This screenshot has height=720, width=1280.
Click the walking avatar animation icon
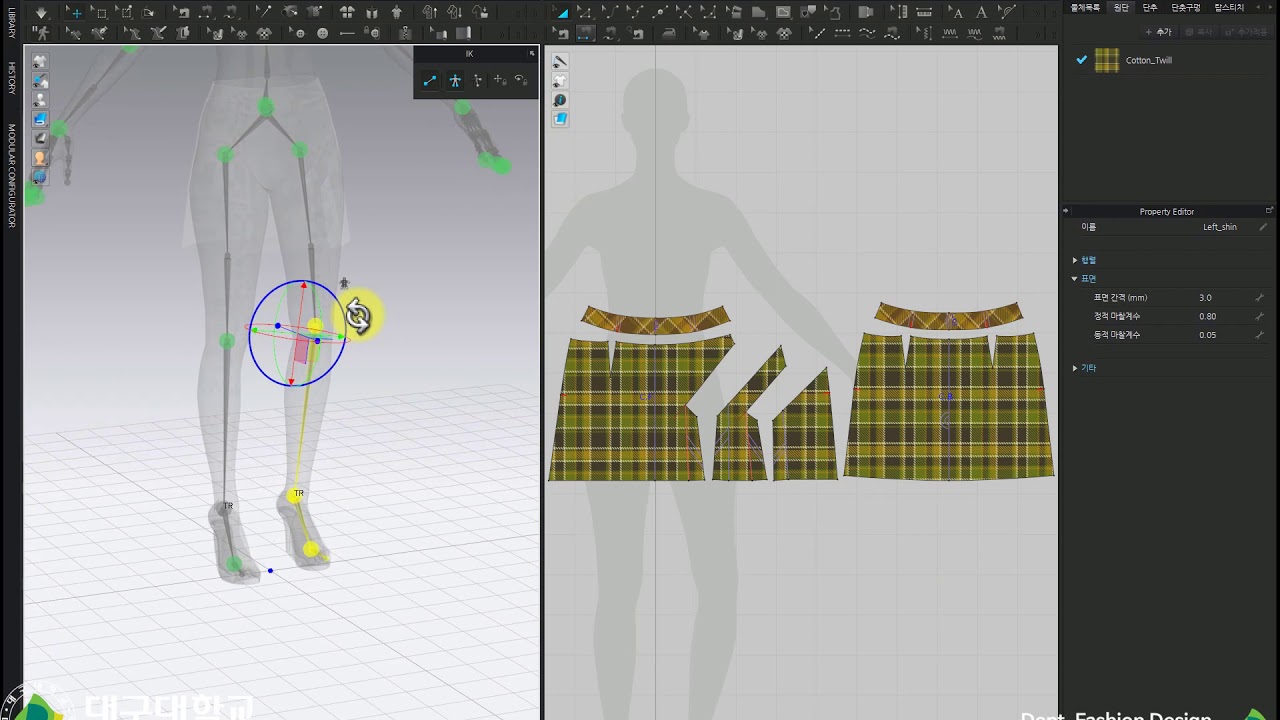click(x=41, y=33)
